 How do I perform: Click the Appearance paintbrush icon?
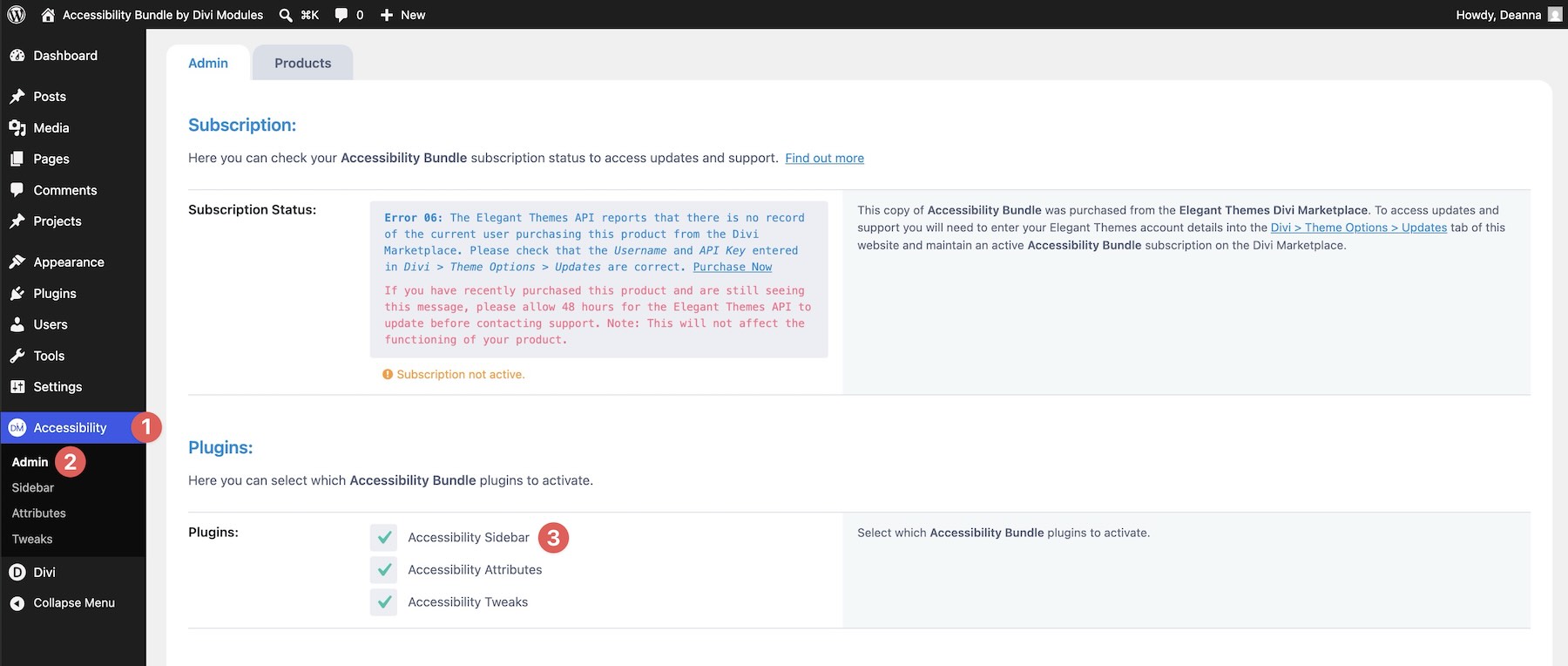pos(17,262)
